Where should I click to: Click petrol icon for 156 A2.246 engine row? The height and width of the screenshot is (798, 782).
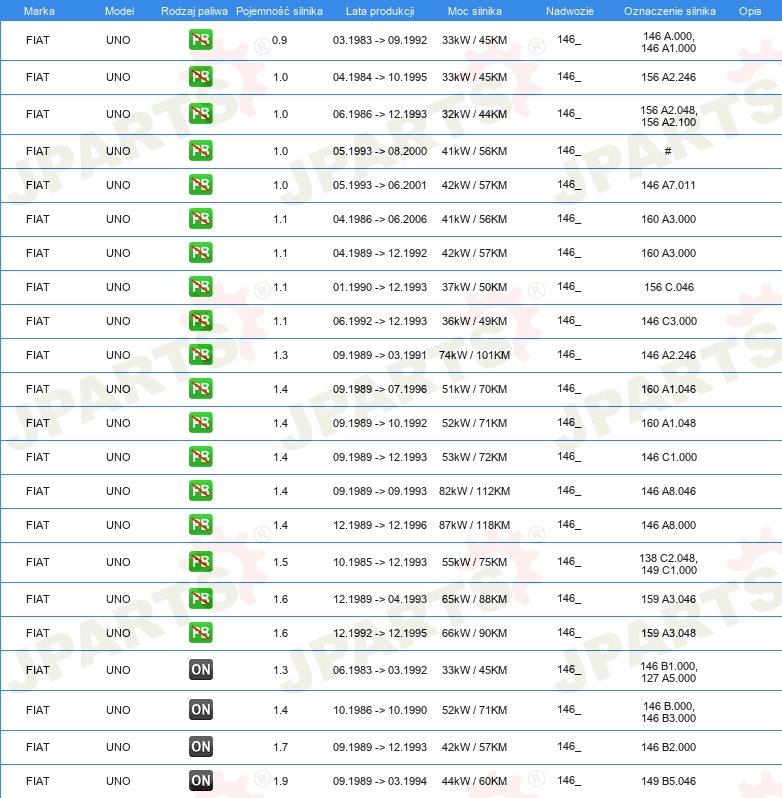tap(200, 77)
